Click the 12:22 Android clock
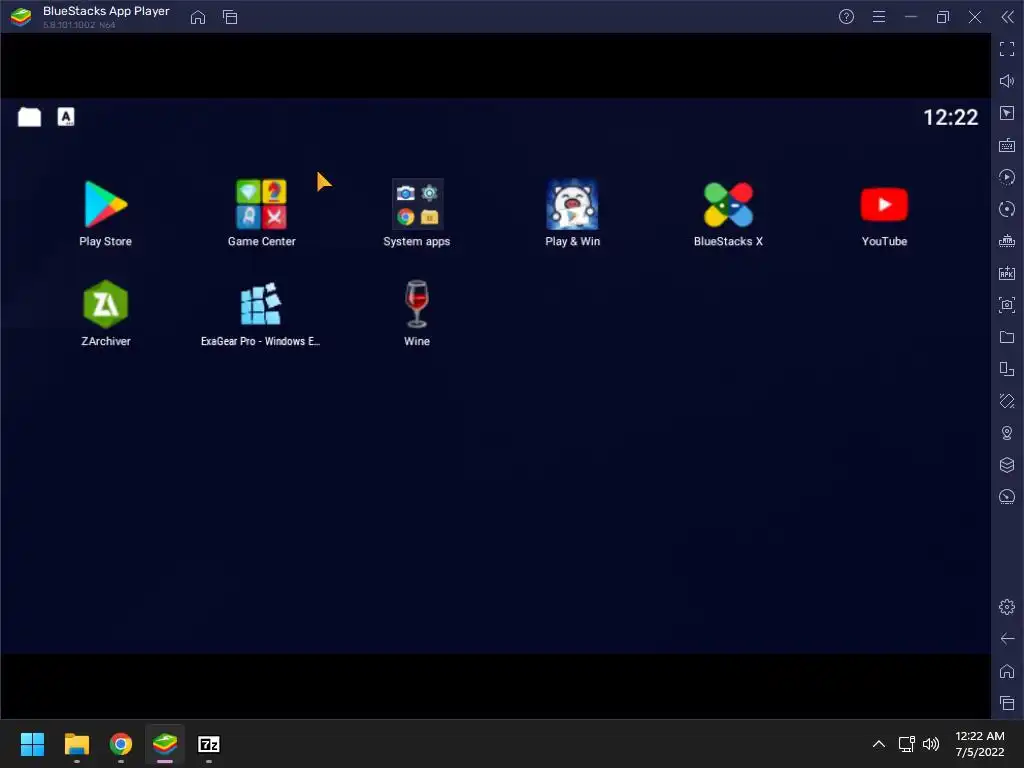 point(950,118)
